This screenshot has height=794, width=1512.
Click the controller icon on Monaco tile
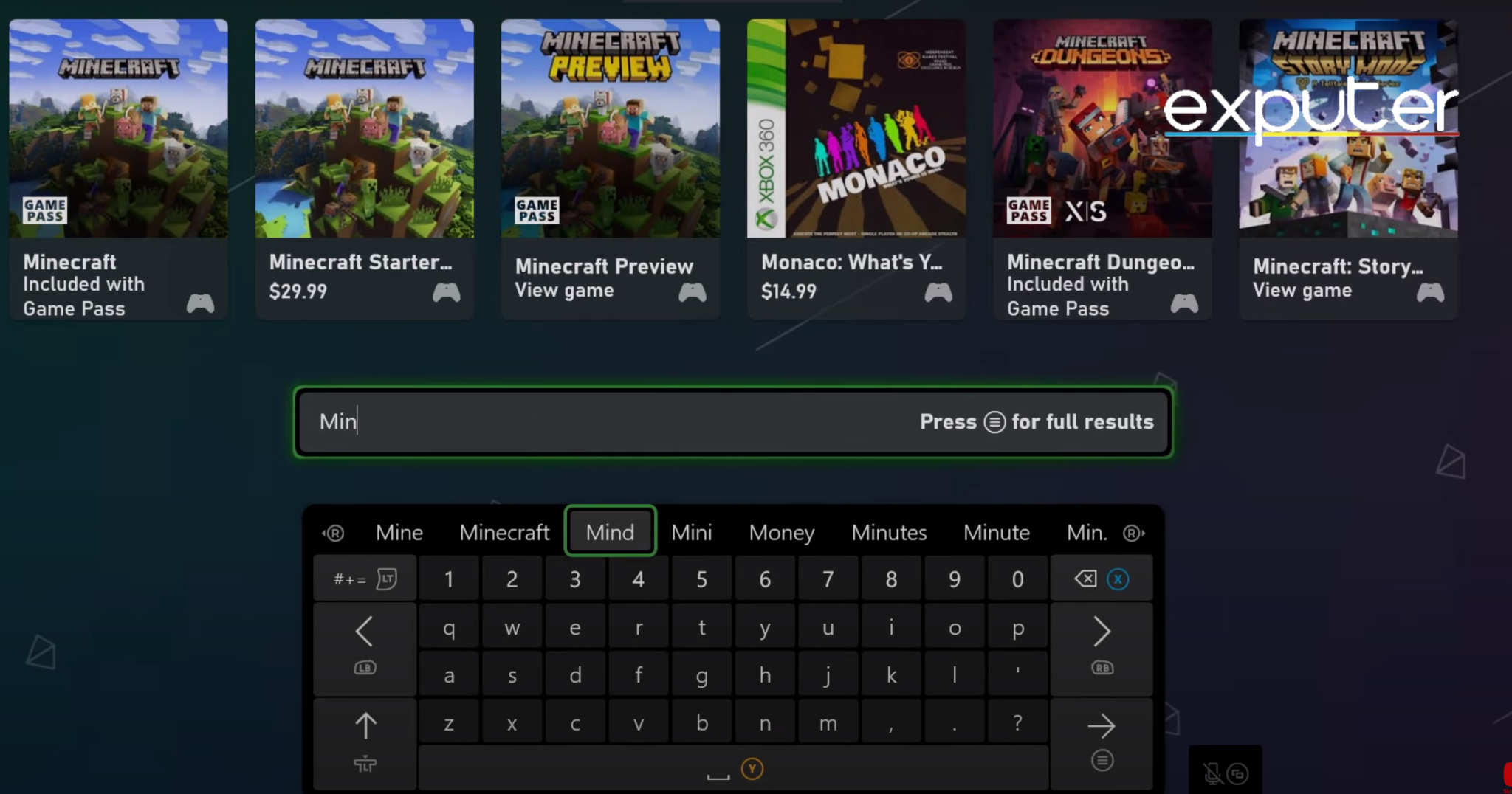938,293
